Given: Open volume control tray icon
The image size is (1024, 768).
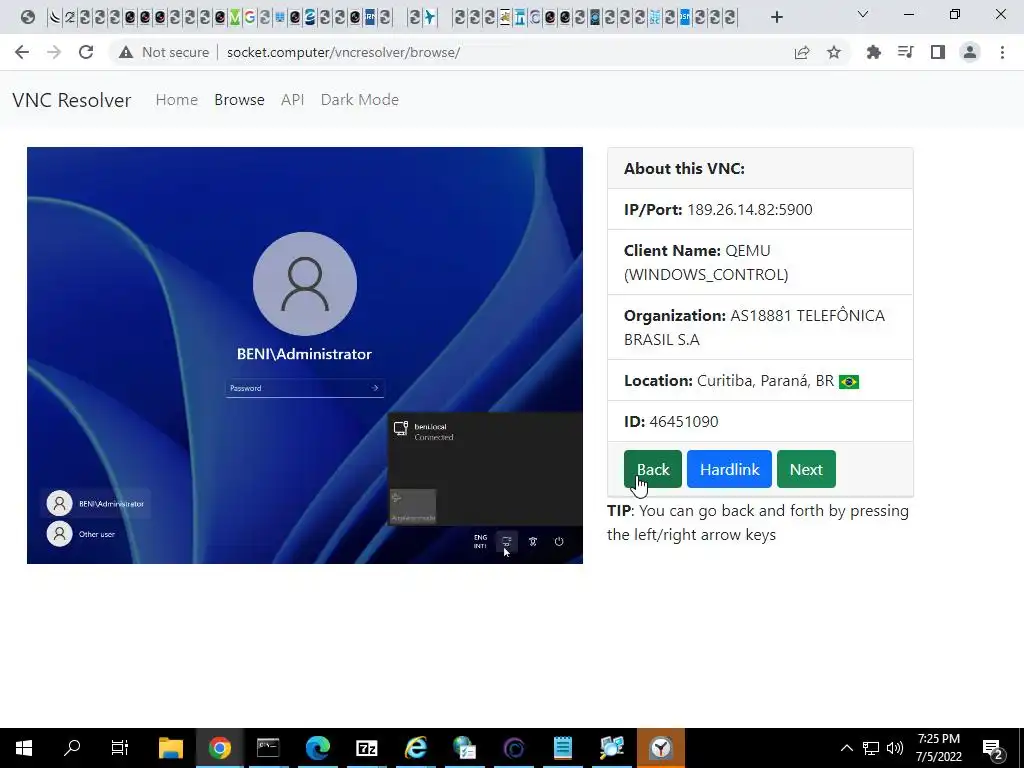Looking at the screenshot, I should (x=895, y=748).
